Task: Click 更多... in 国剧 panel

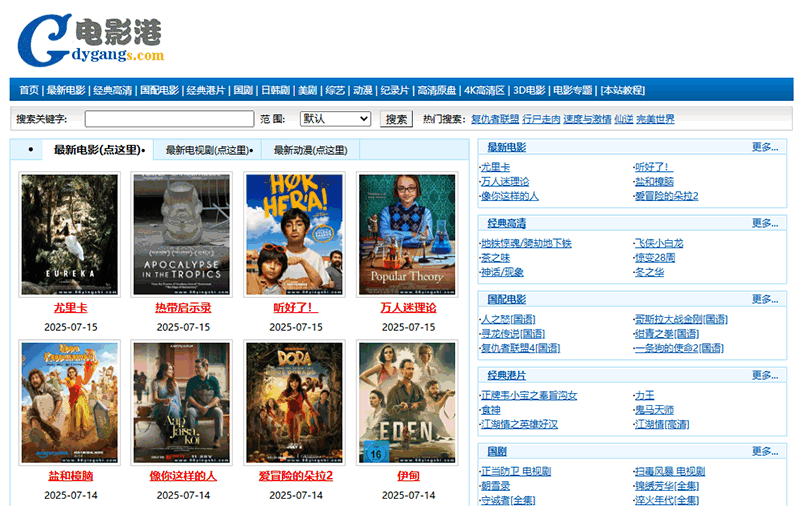Action: (x=765, y=451)
